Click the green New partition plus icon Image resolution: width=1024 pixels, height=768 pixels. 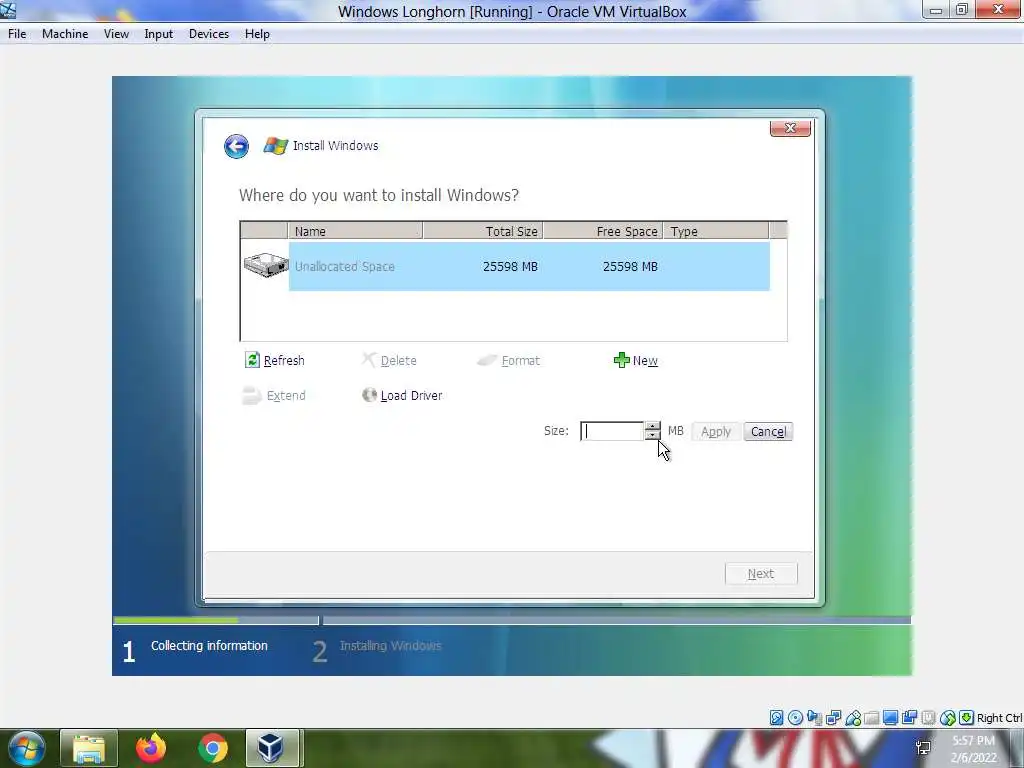coord(622,360)
